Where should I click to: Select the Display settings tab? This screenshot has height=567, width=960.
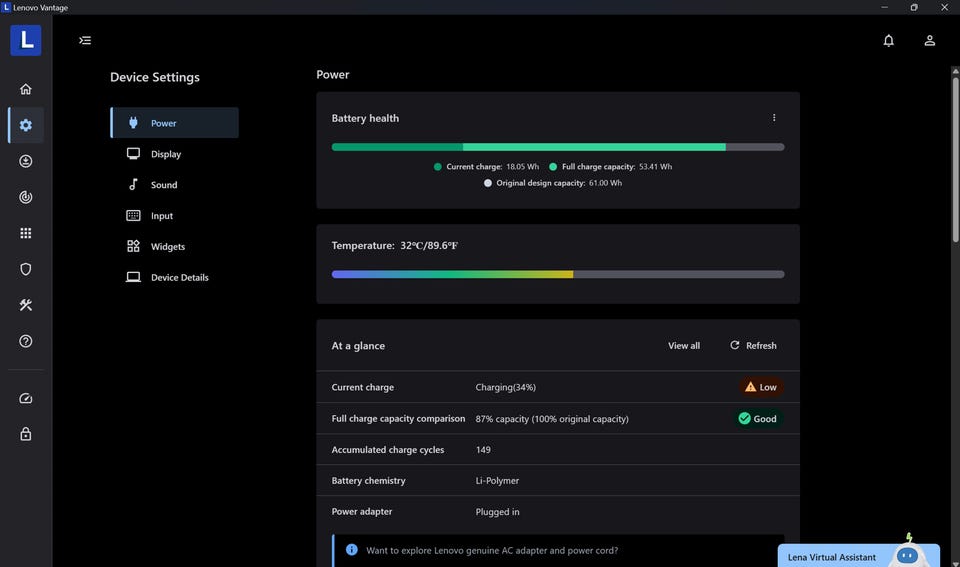coord(166,154)
